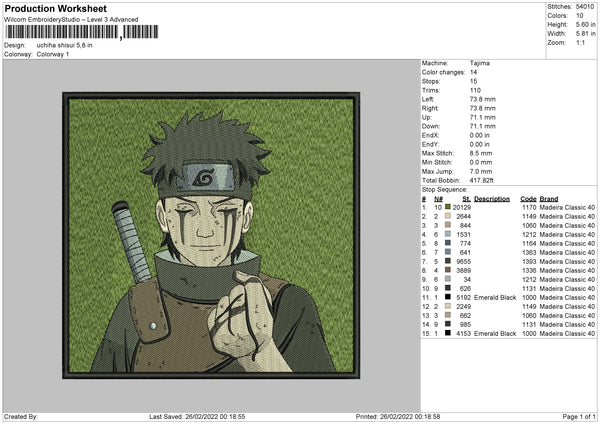Click the Brand column header

pyautogui.click(x=549, y=199)
